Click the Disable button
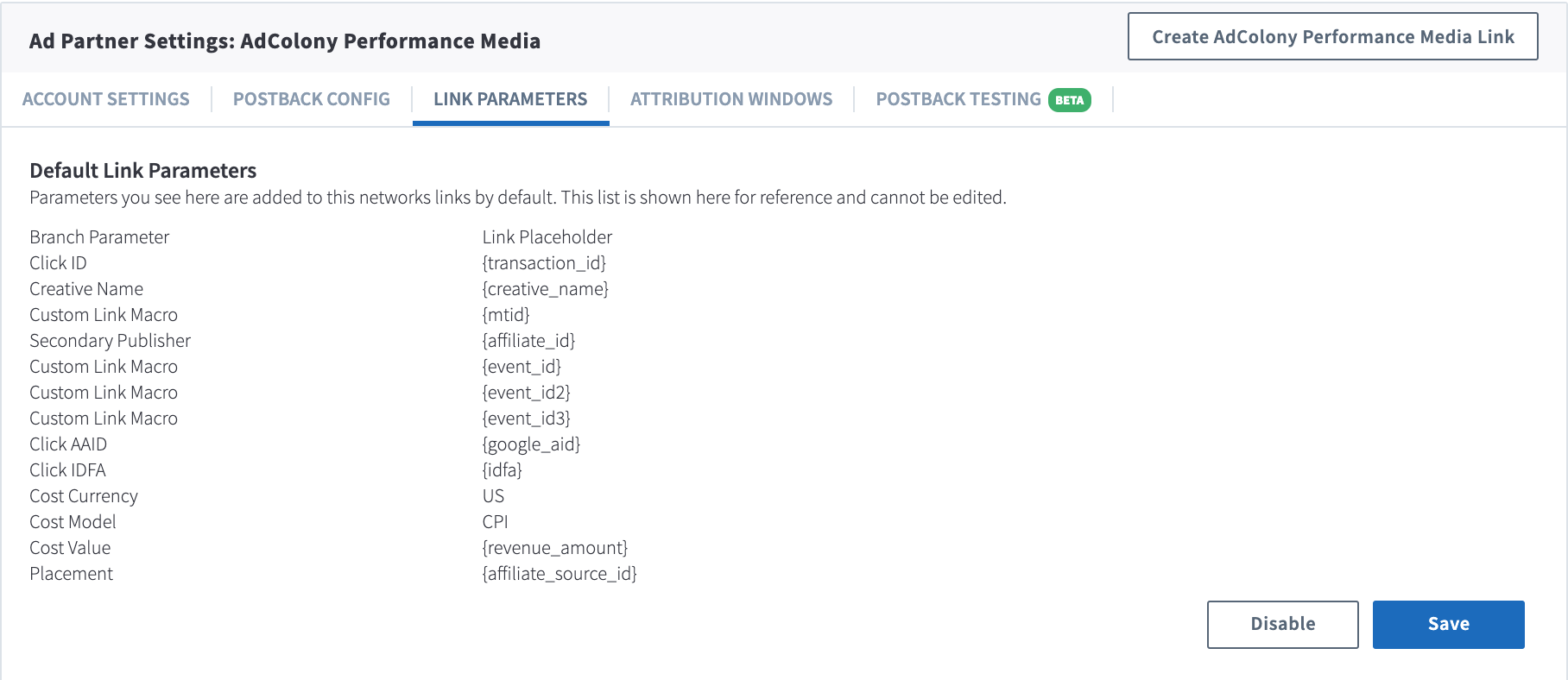This screenshot has height=680, width=1568. pos(1282,624)
